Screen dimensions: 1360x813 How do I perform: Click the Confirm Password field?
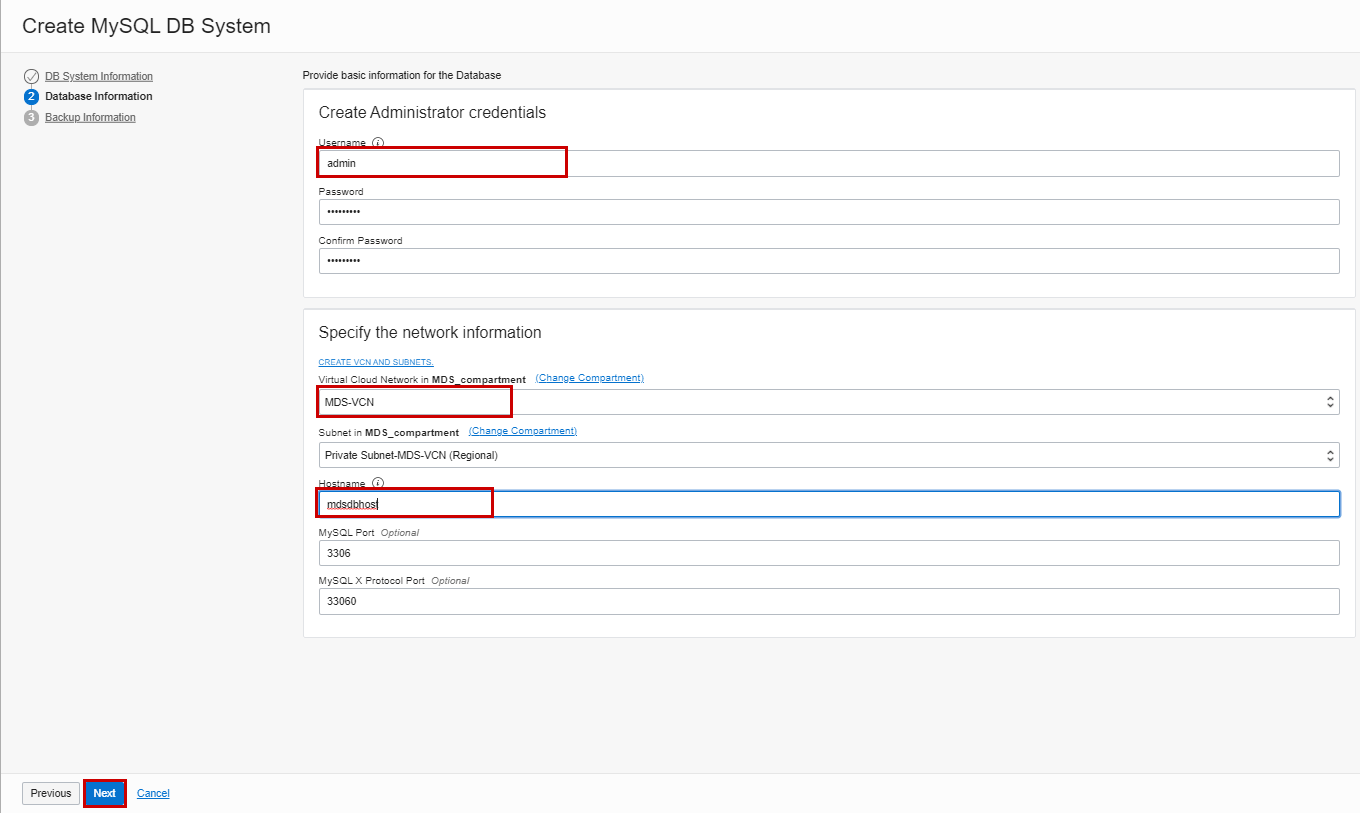700,260
